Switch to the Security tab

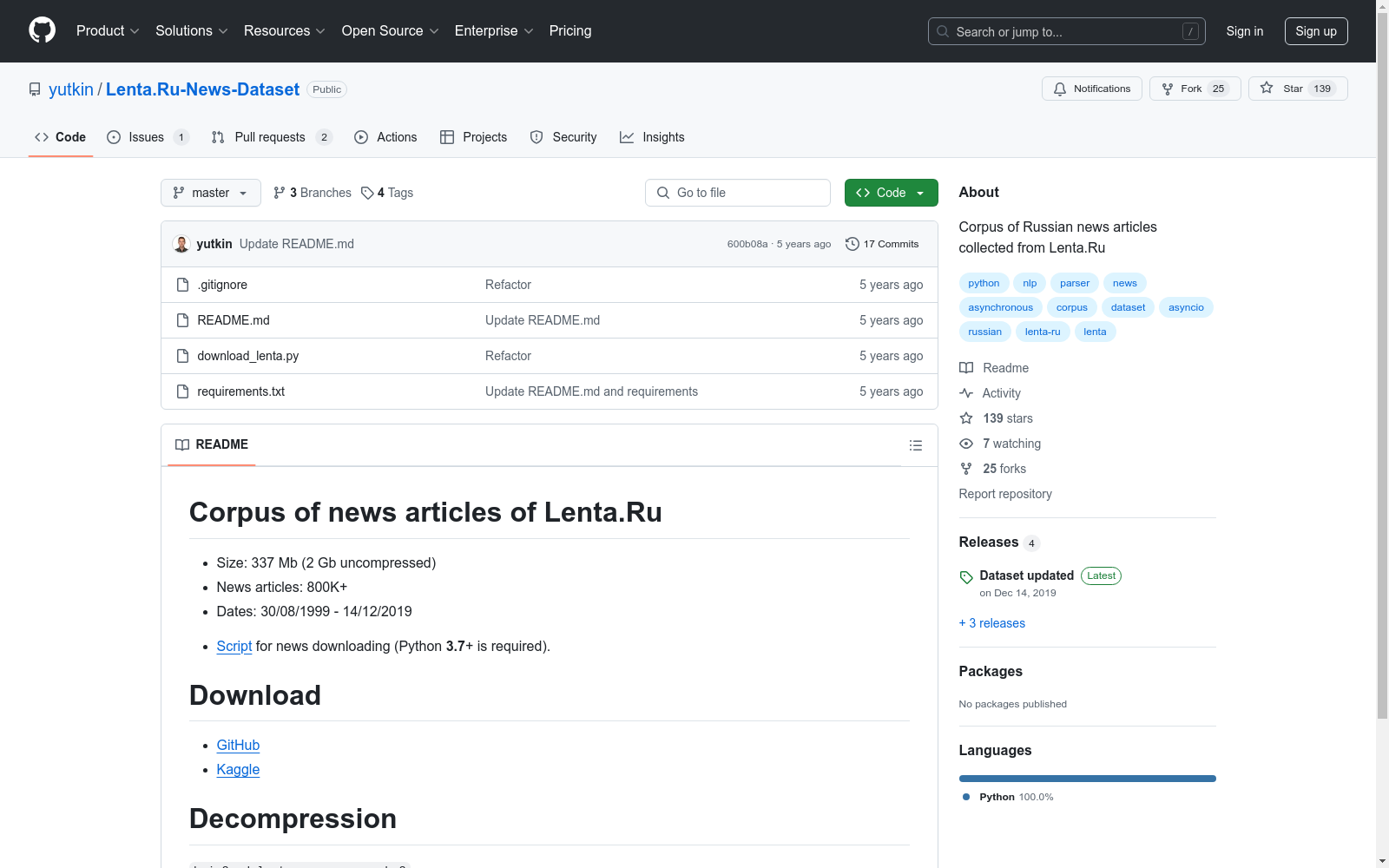563,137
